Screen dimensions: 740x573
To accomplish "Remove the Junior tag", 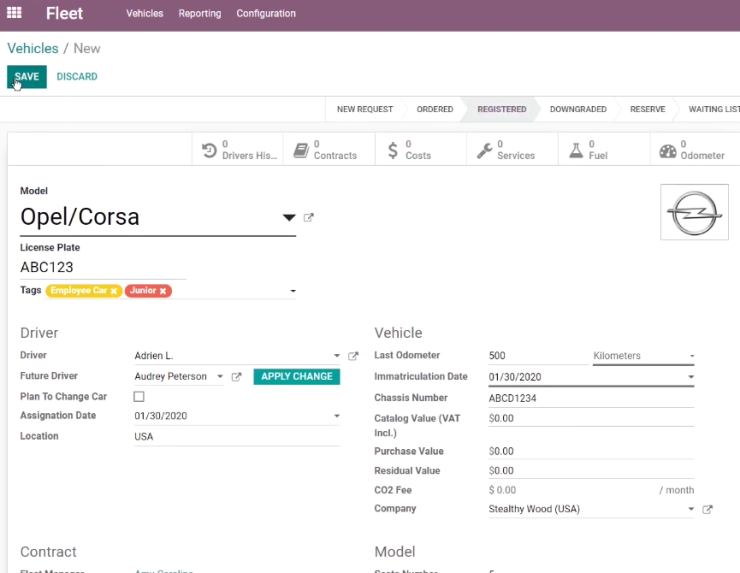I will (163, 291).
